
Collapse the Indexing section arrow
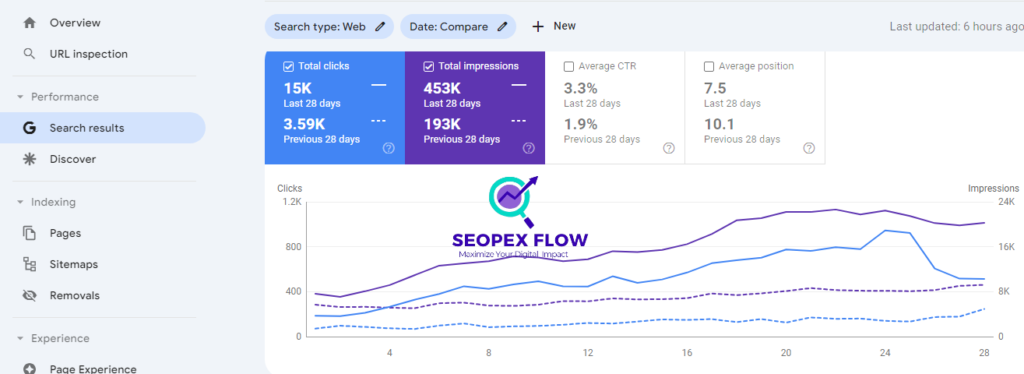[x=20, y=202]
